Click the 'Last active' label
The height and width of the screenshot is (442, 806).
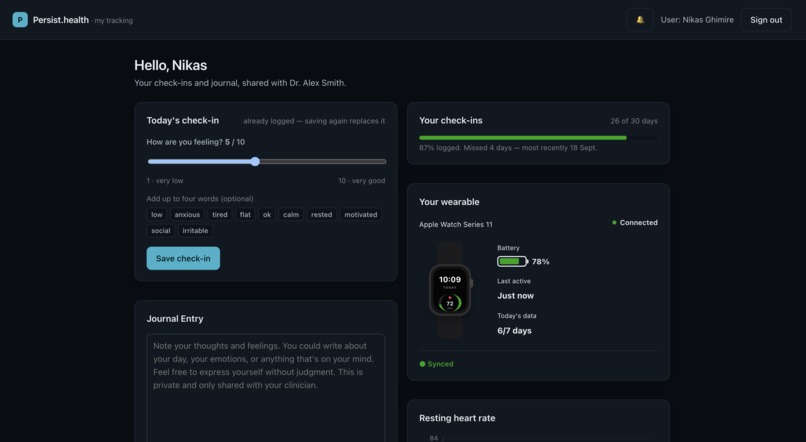click(514, 281)
